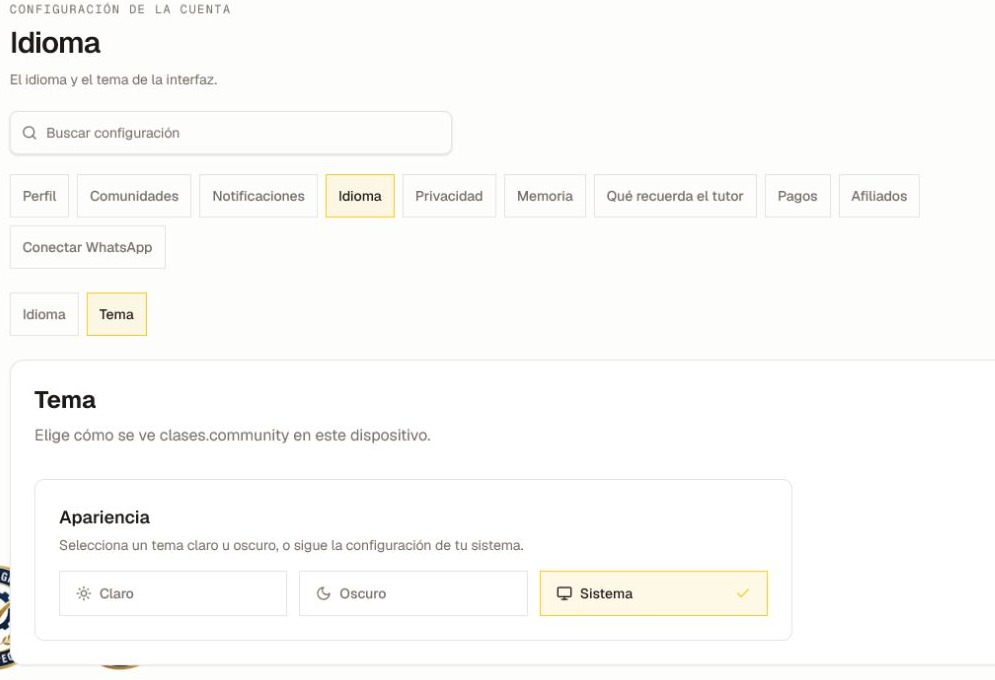The height and width of the screenshot is (680, 995).
Task: Select the Oscuro dark theme option
Action: point(413,594)
